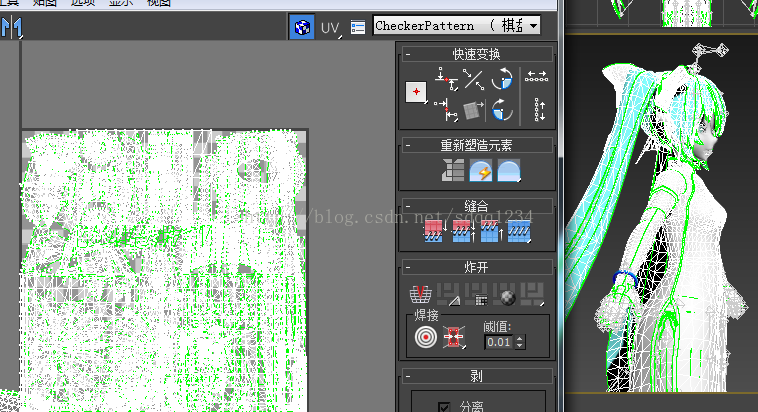
Task: Click the properties list icon beside UV
Action: (358, 27)
